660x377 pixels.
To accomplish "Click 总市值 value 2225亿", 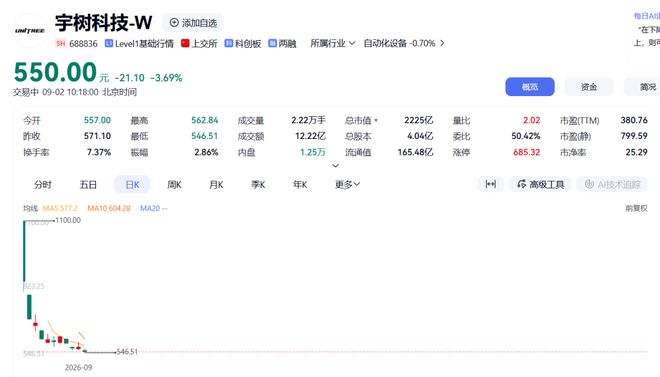I will tap(418, 120).
